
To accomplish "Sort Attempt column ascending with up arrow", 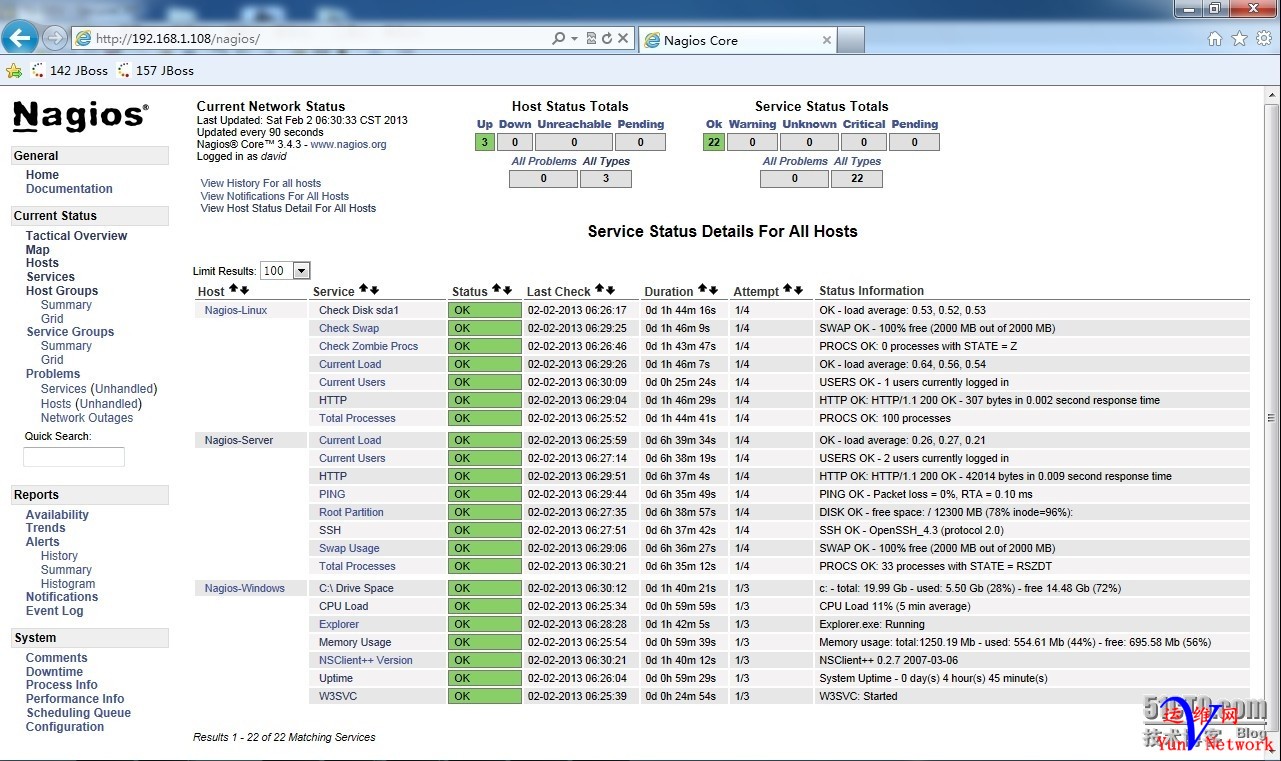I will pos(787,290).
